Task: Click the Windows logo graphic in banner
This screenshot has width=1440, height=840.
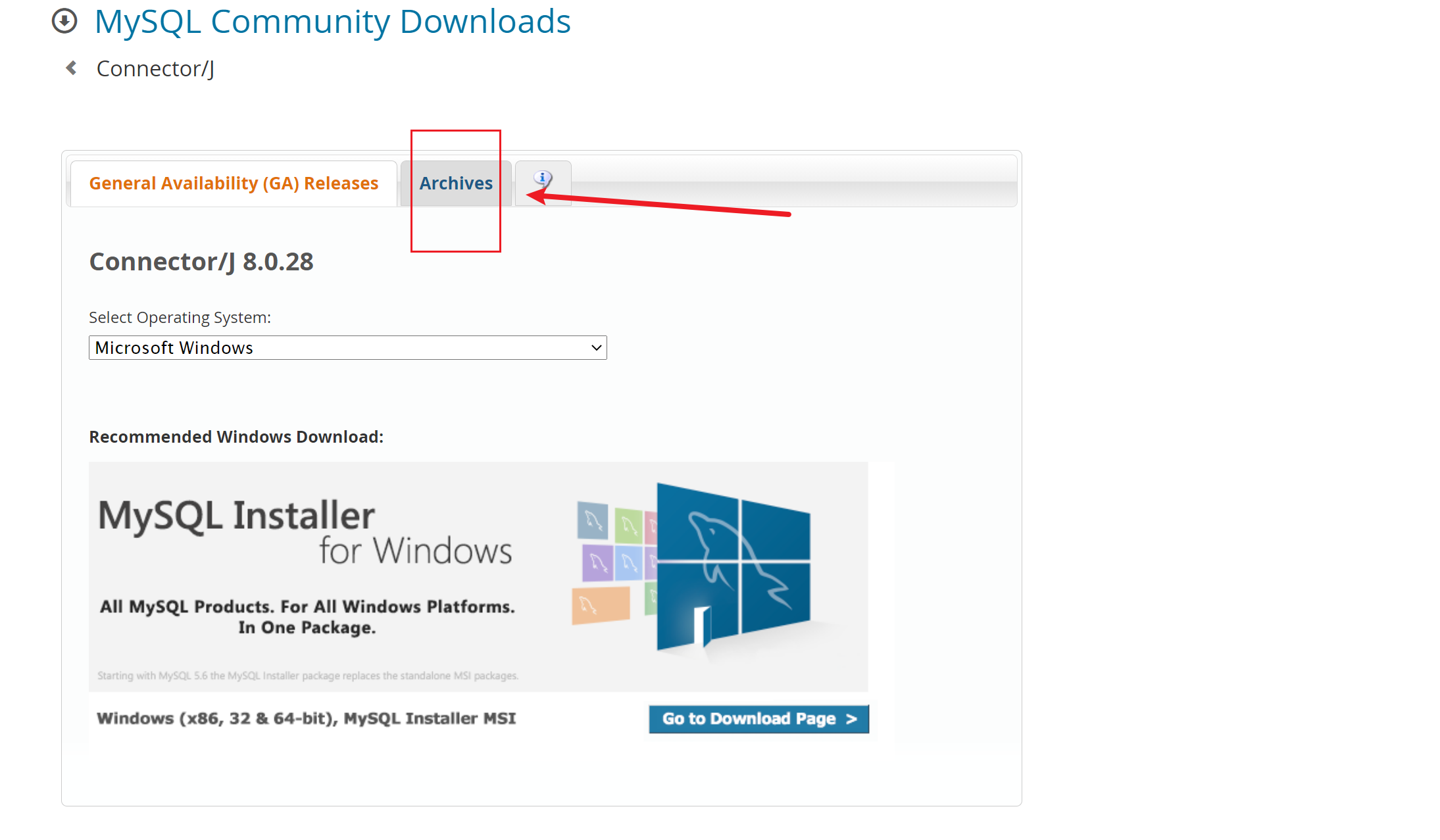Action: (733, 568)
